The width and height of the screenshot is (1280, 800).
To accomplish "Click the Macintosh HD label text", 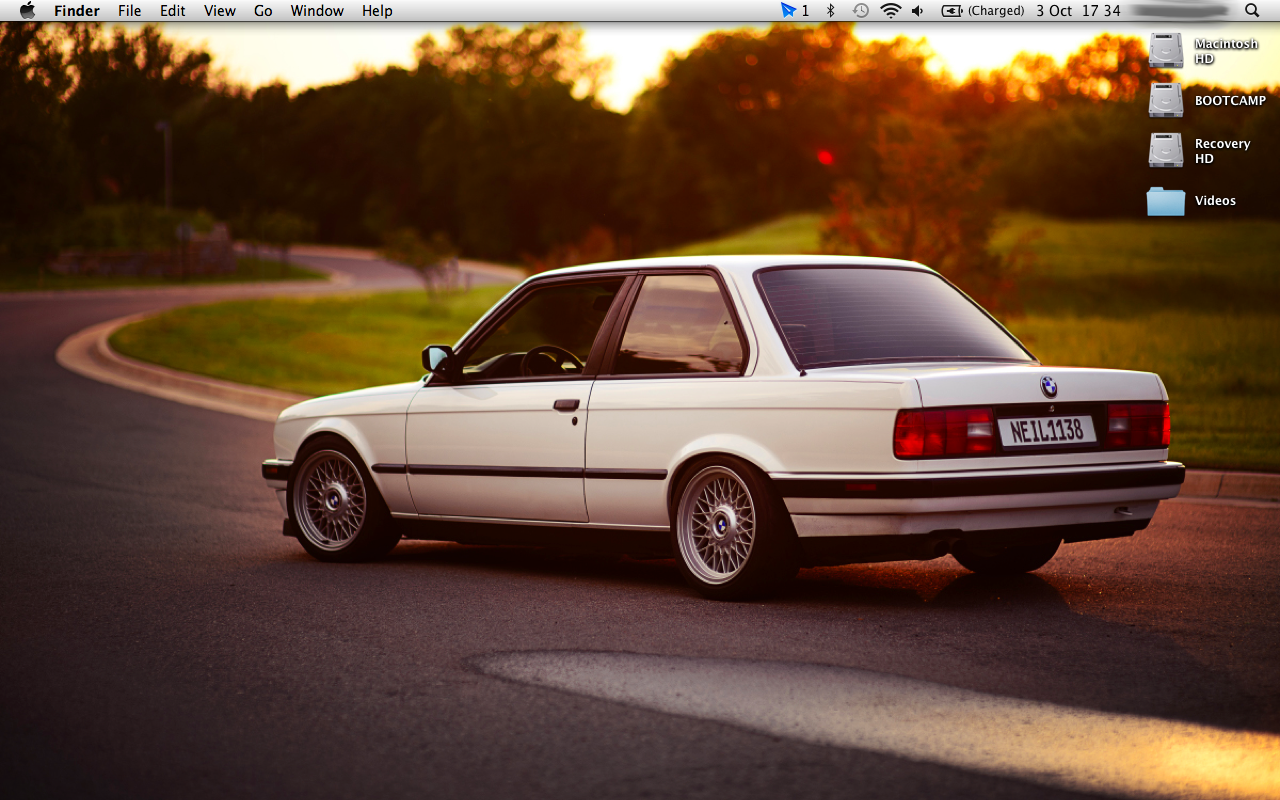I will click(1226, 51).
